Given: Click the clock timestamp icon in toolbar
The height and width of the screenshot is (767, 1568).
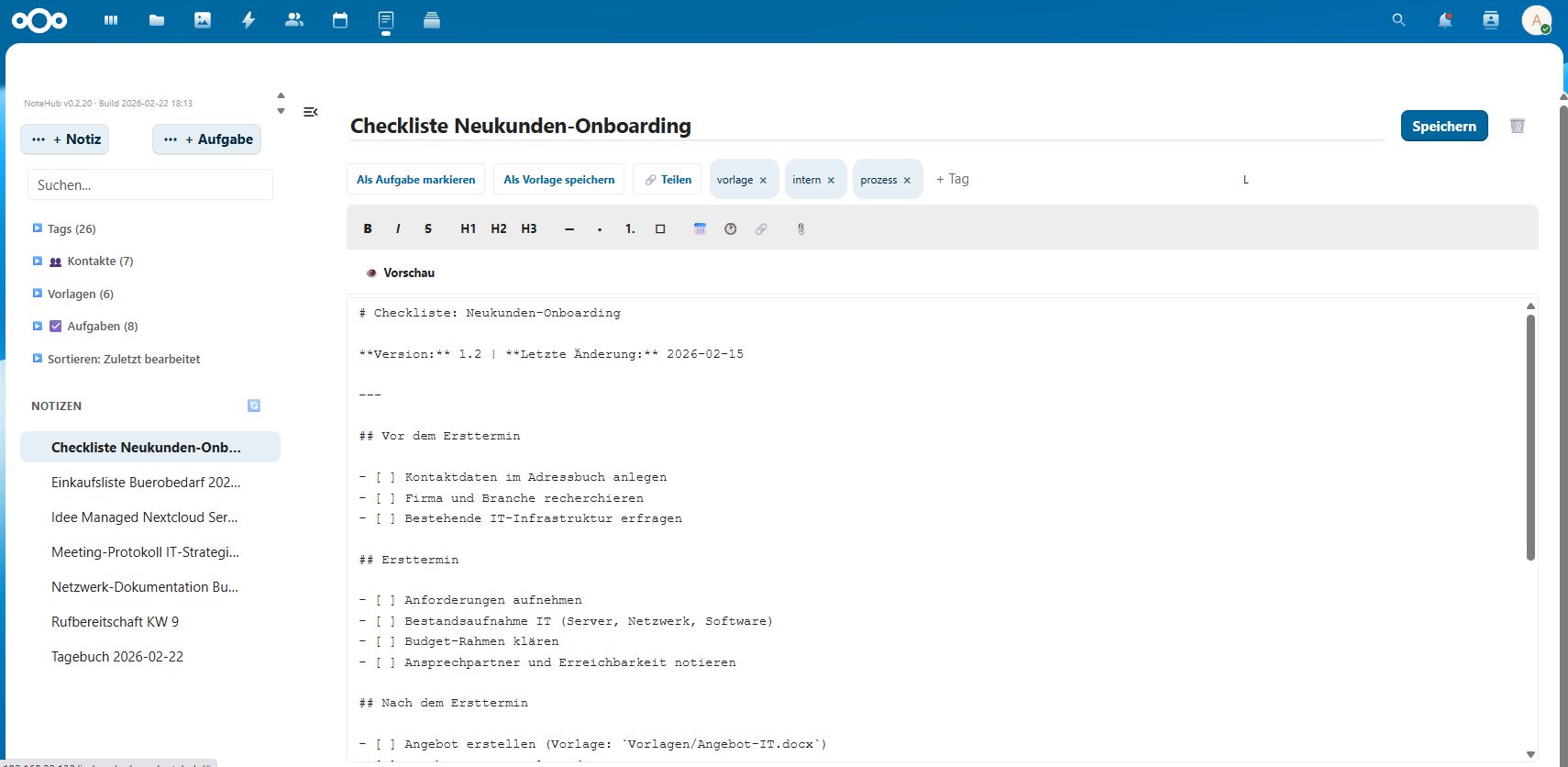Looking at the screenshot, I should click(x=730, y=229).
